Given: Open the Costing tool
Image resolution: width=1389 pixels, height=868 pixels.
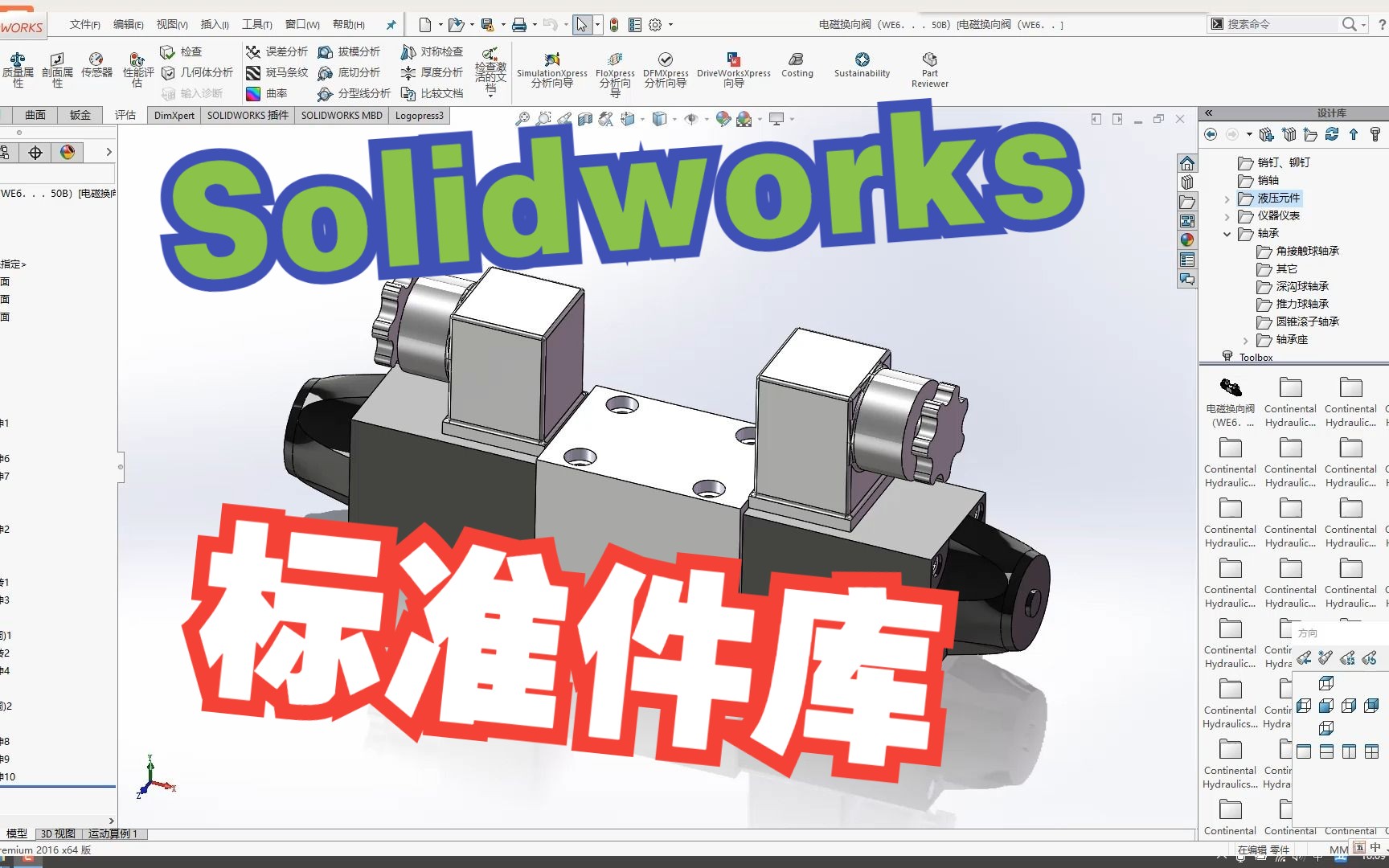Looking at the screenshot, I should click(x=797, y=65).
